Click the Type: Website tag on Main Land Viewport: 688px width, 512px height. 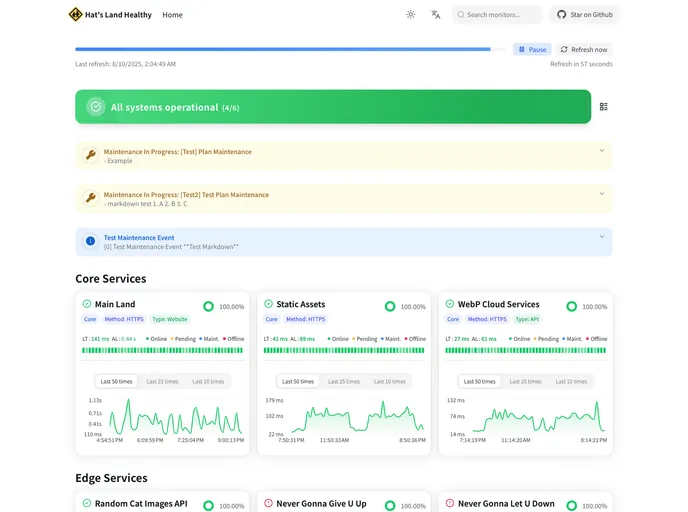[x=170, y=319]
